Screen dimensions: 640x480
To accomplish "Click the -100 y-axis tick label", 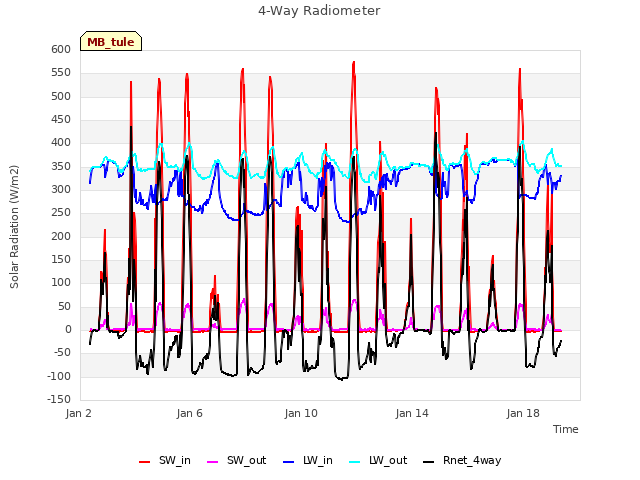I will tap(59, 376).
